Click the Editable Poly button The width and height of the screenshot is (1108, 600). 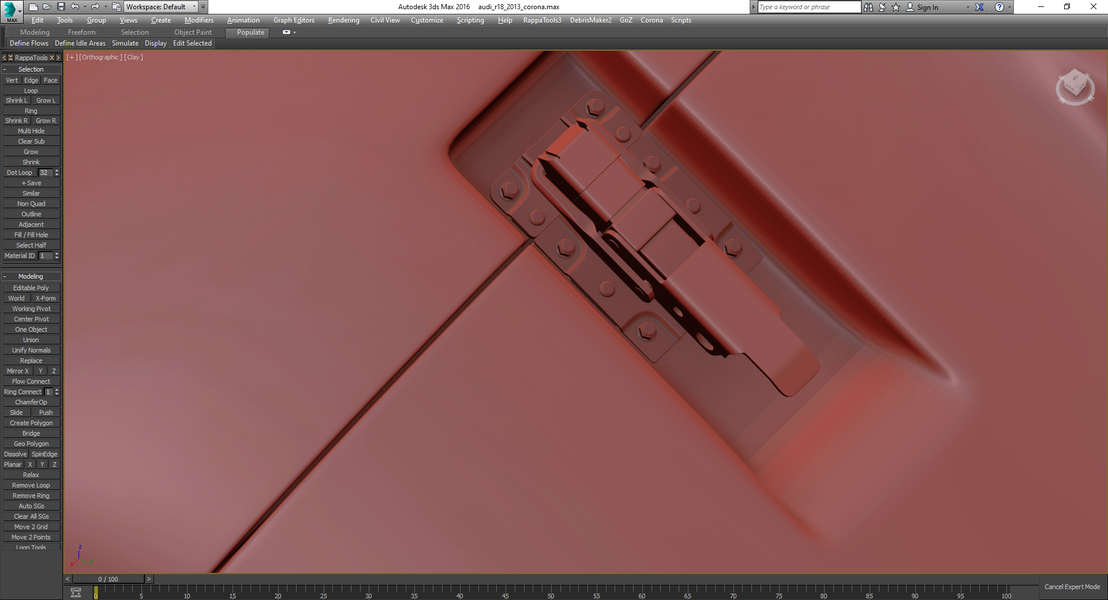tap(31, 288)
